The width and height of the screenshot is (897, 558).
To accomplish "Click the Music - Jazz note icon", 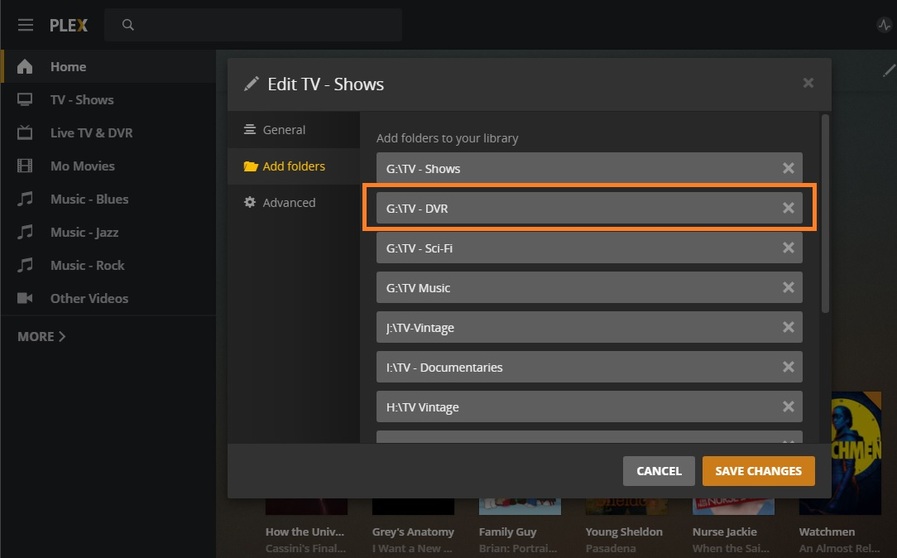I will (25, 232).
